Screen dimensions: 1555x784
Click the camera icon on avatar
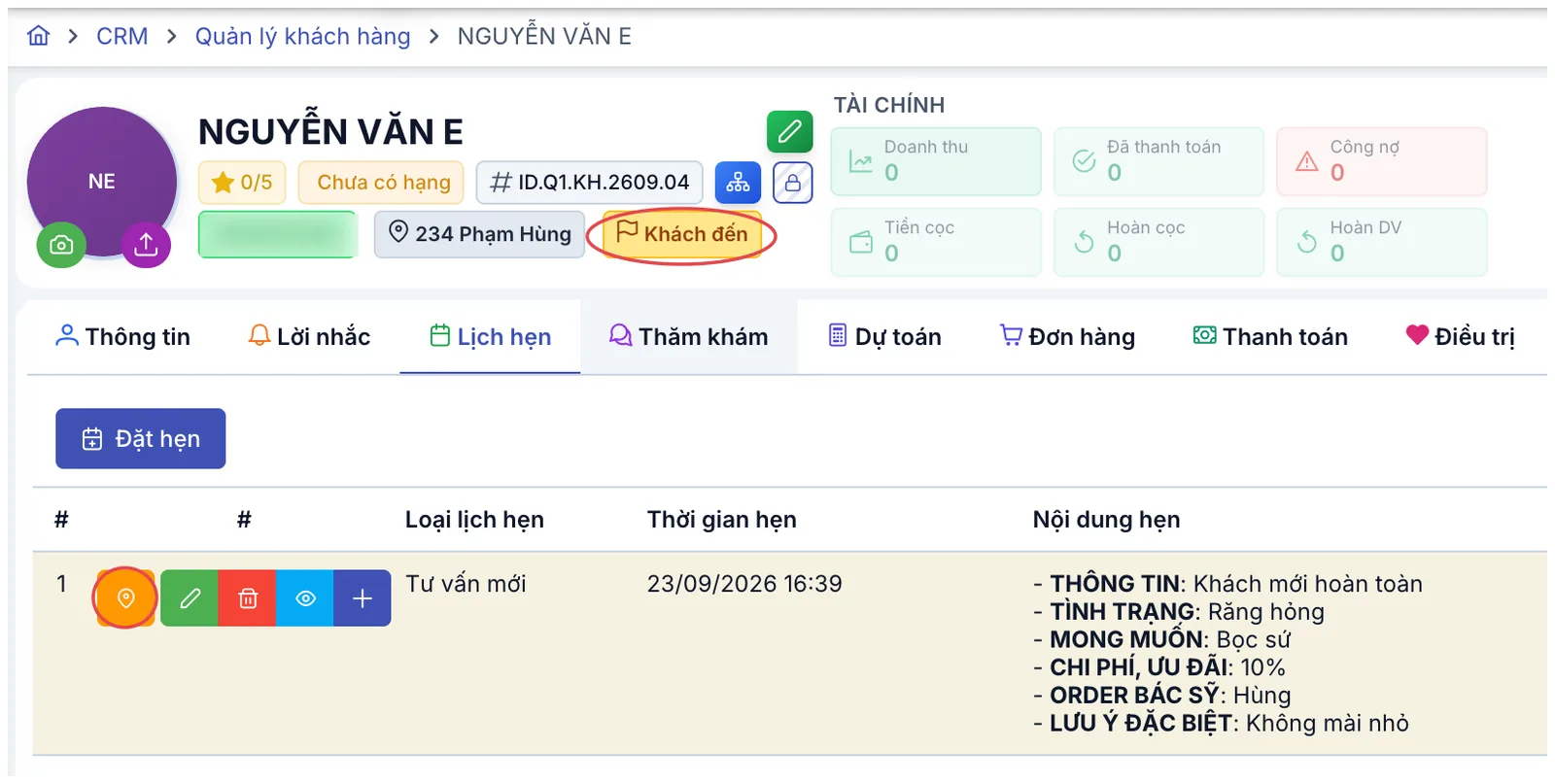pos(61,245)
